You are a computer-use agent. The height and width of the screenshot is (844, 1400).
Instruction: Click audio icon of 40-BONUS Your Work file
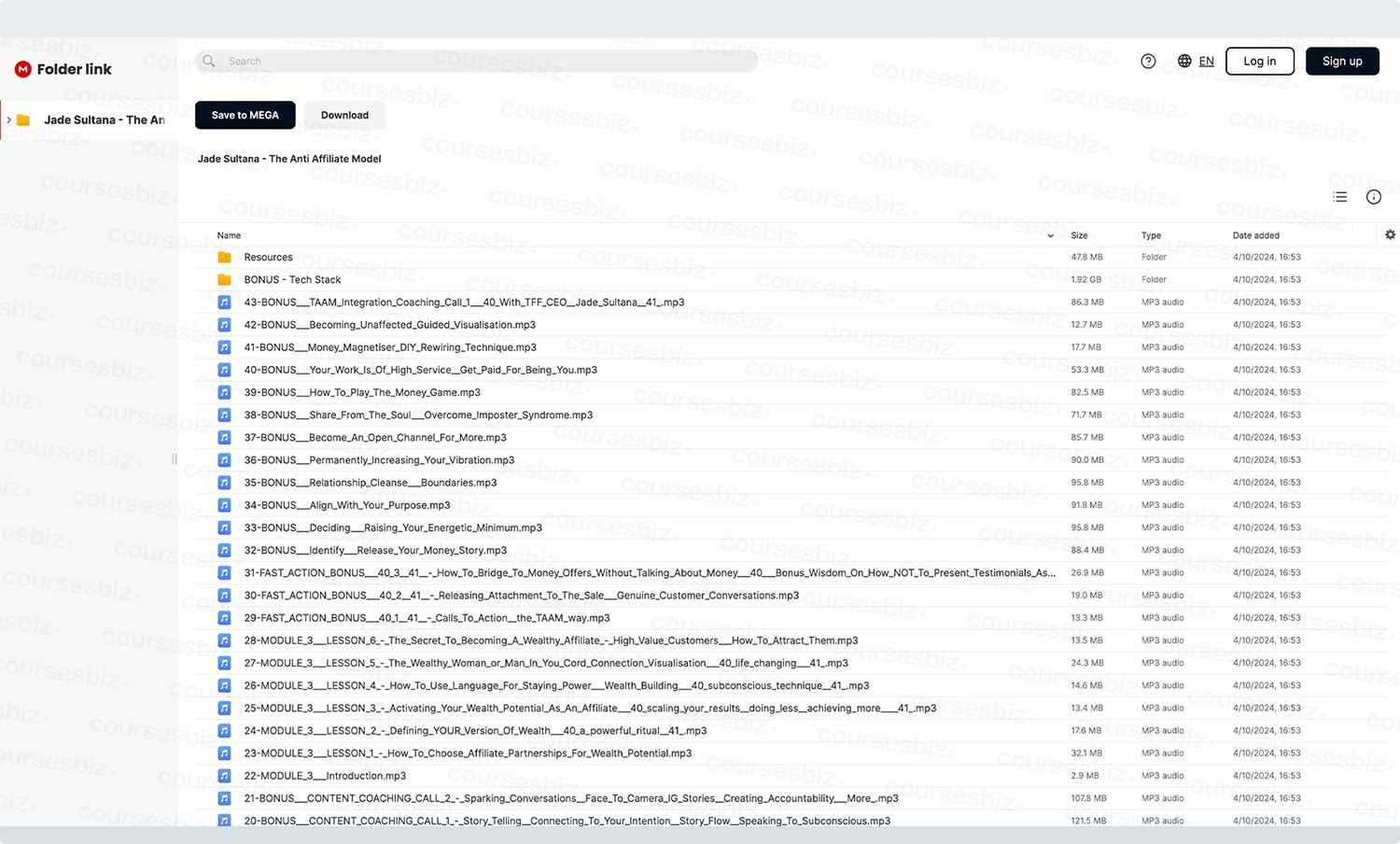[224, 370]
